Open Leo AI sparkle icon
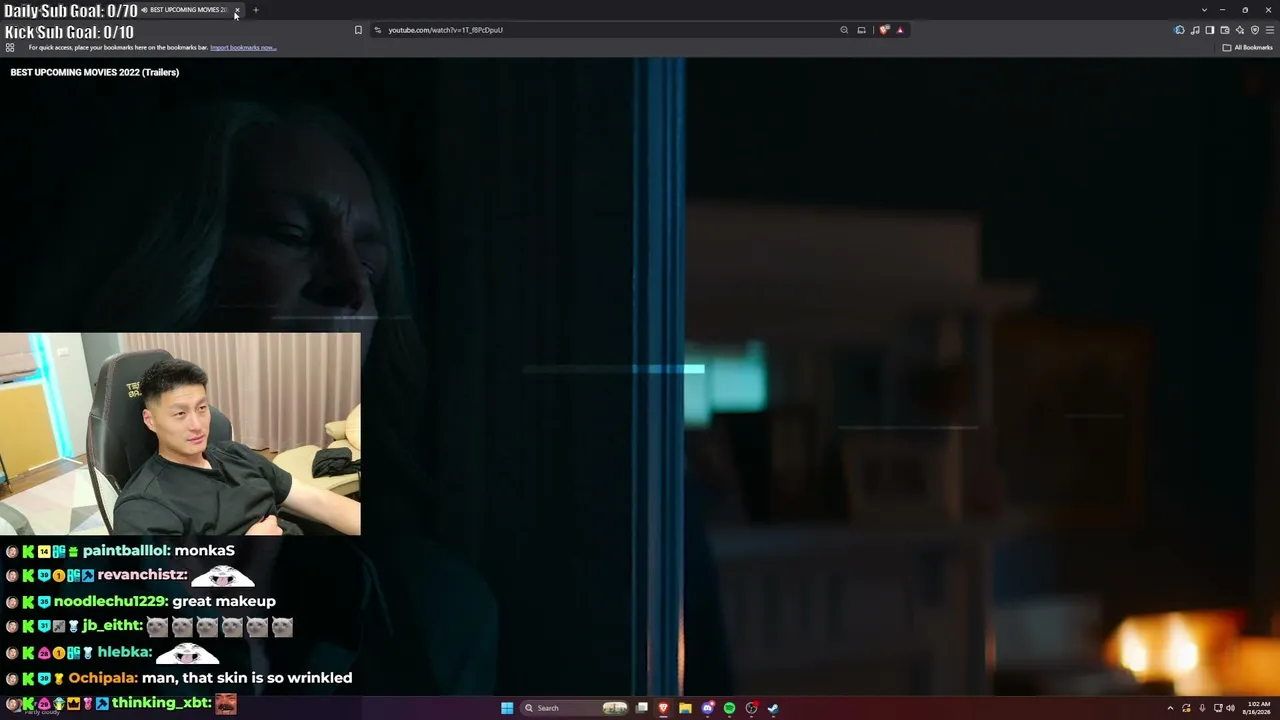 [1240, 30]
